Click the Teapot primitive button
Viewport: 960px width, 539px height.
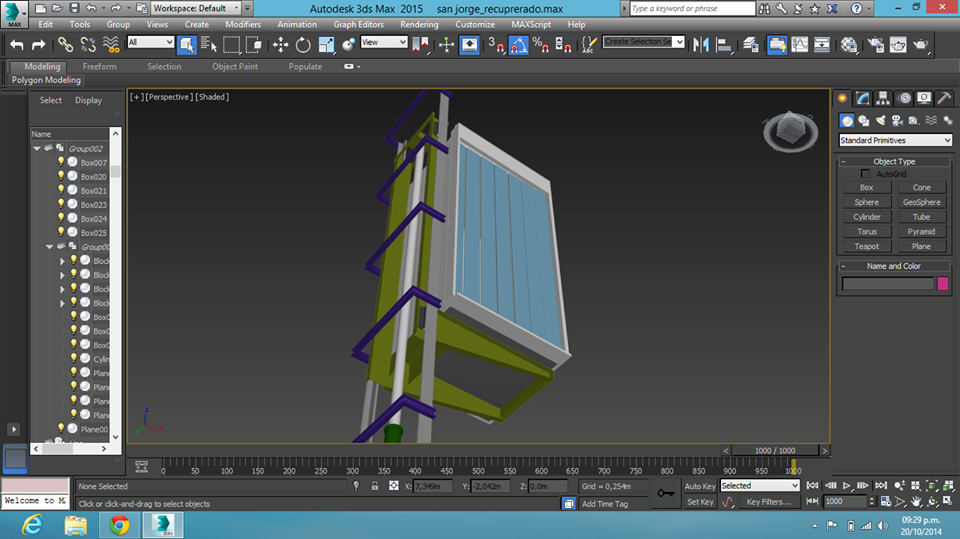866,246
